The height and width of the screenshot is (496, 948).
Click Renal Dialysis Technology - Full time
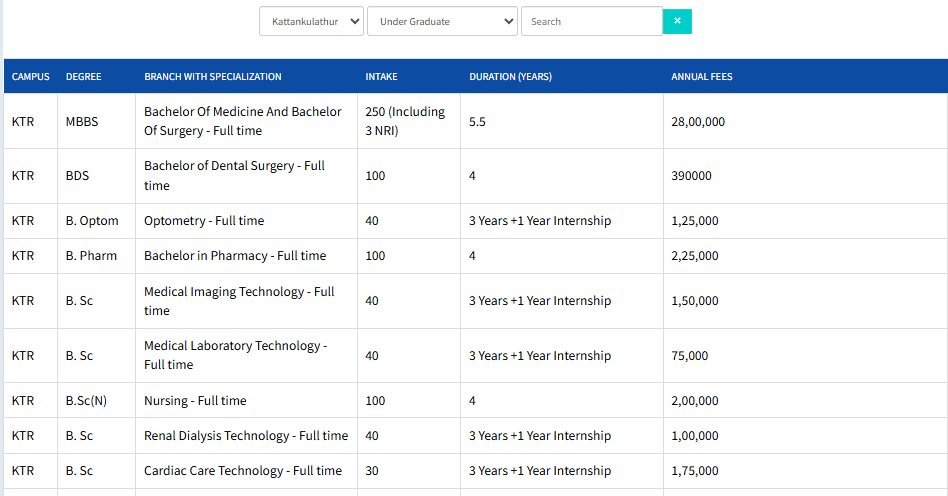click(246, 436)
